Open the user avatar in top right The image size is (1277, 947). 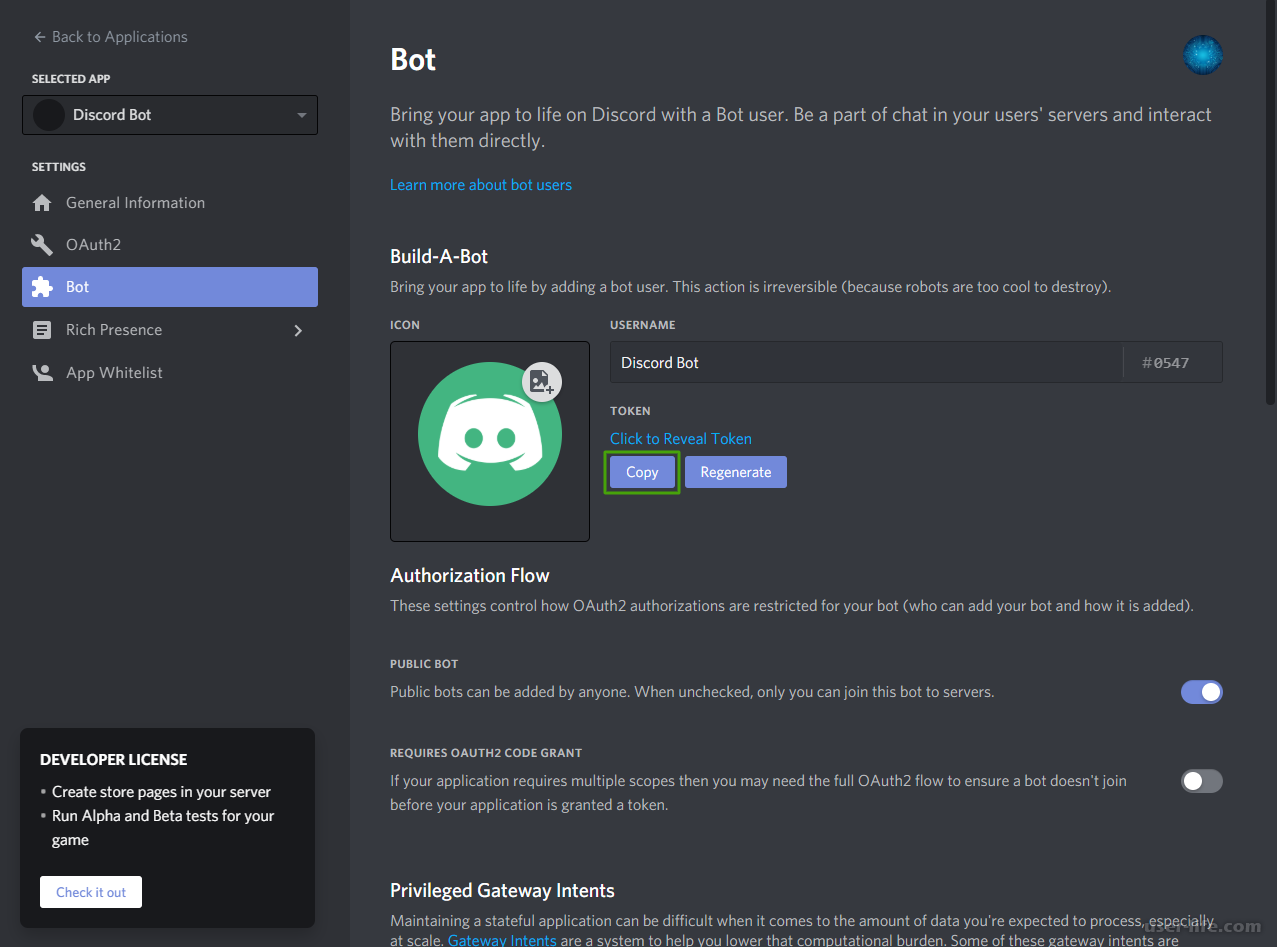(x=1202, y=55)
